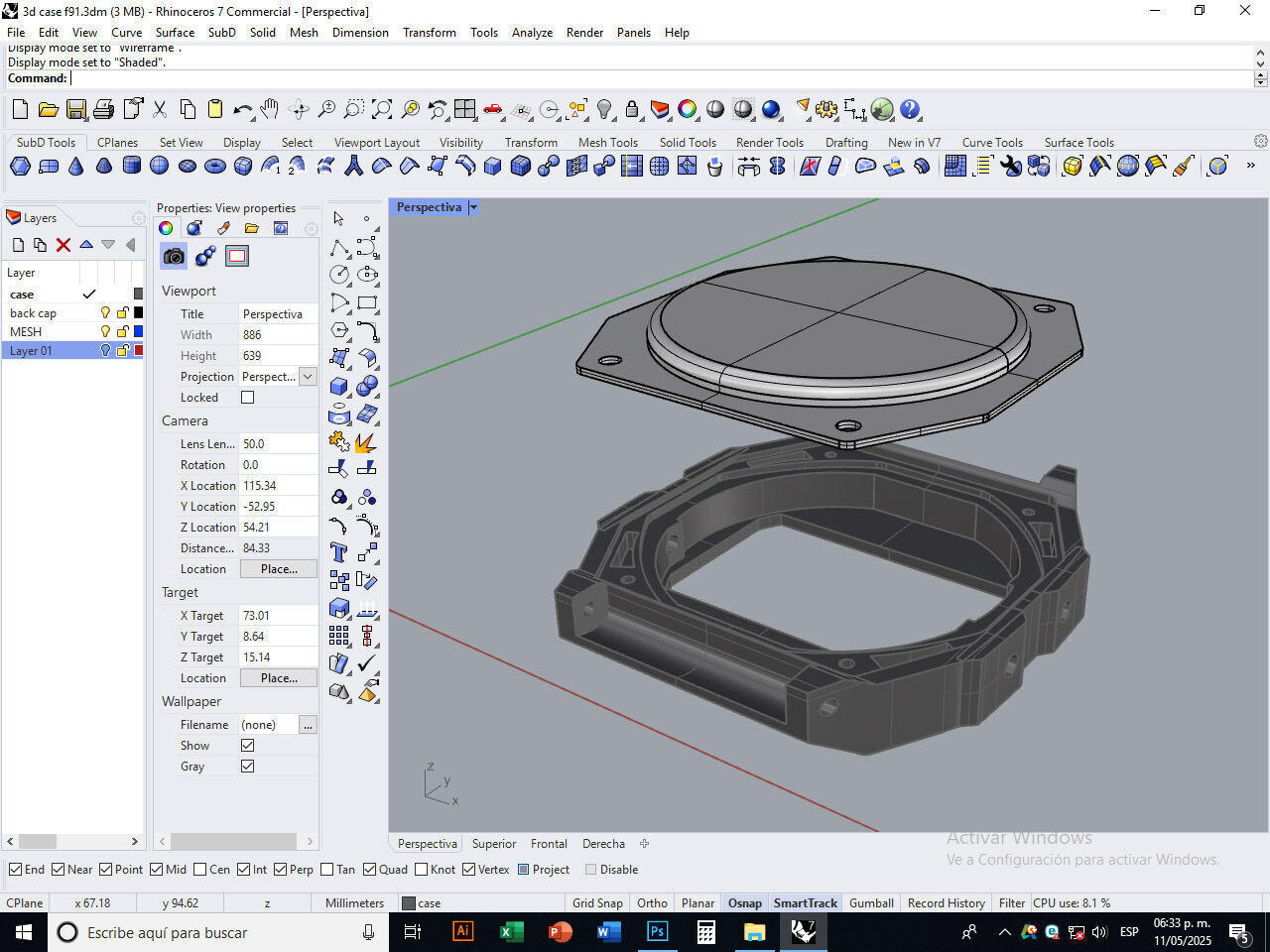Click the 4 Viewports layout icon
1270x952 pixels.
pyautogui.click(x=464, y=109)
